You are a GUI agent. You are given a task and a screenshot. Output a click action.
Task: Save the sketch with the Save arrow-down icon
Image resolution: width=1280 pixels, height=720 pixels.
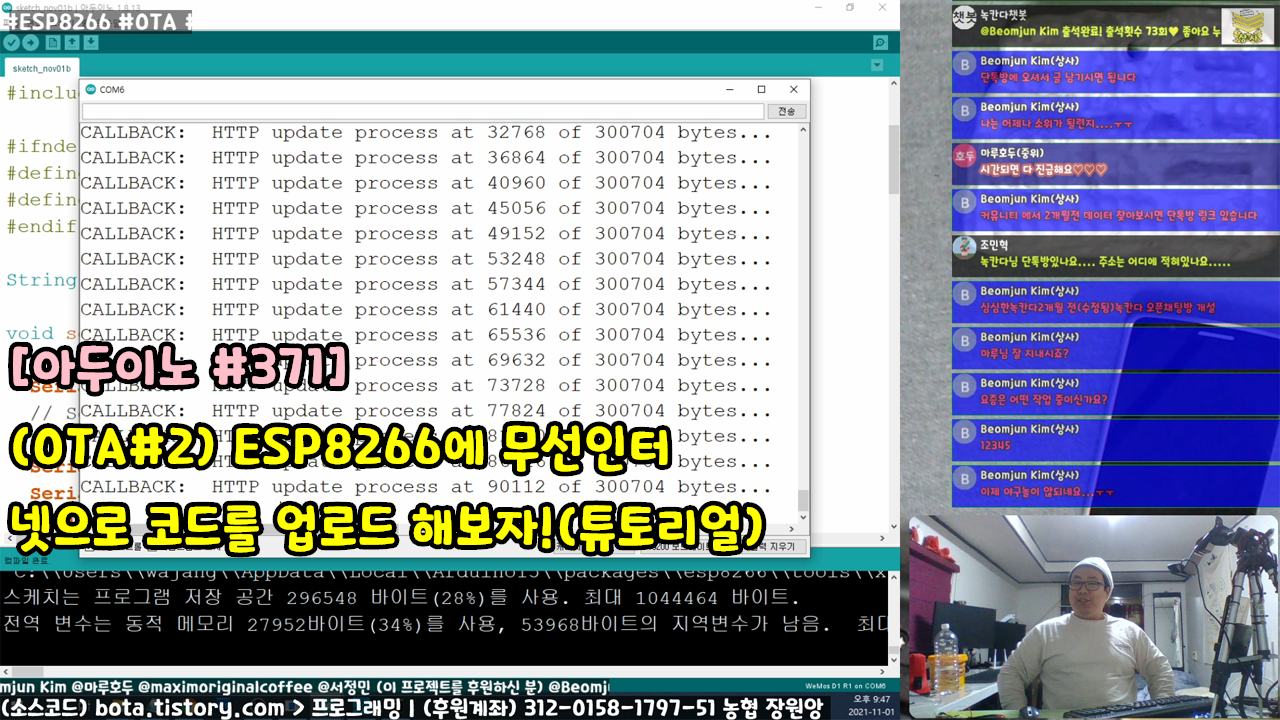click(91, 42)
